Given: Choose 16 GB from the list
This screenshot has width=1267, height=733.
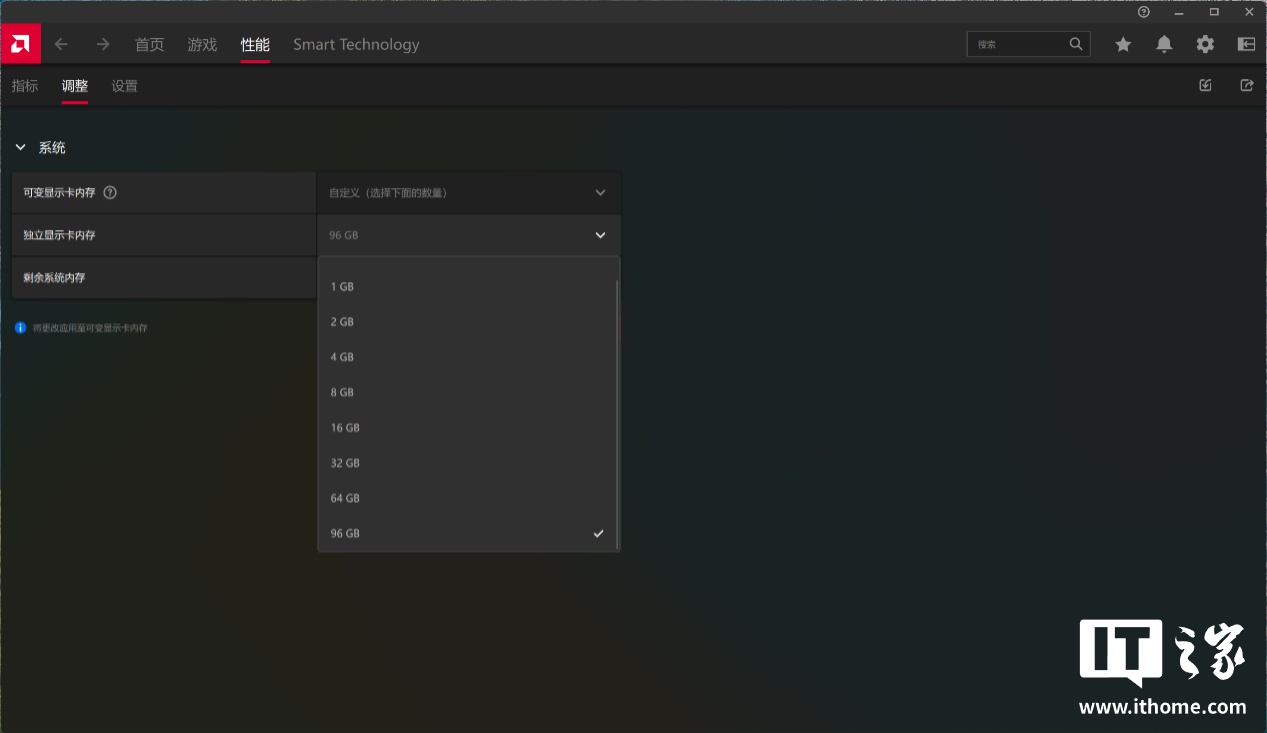Looking at the screenshot, I should point(468,427).
